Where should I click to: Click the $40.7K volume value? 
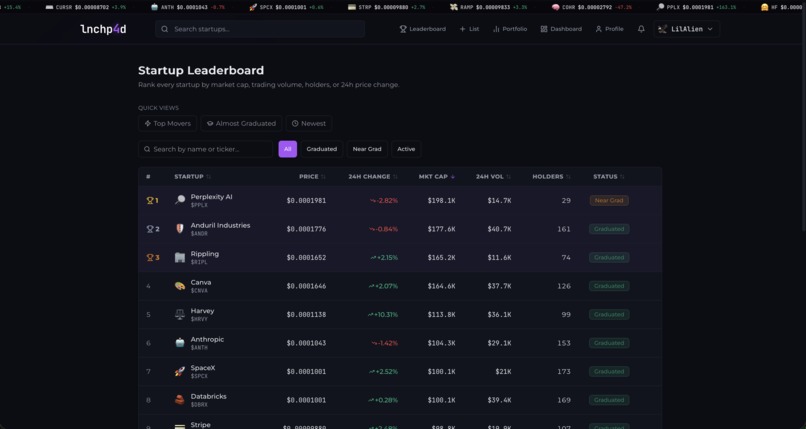pos(499,229)
